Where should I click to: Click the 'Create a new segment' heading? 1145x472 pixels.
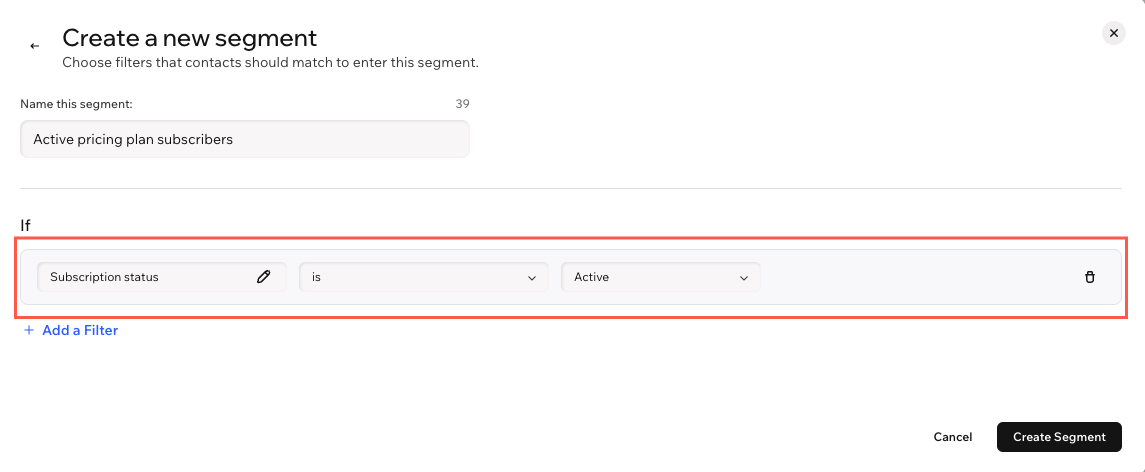pyautogui.click(x=190, y=37)
